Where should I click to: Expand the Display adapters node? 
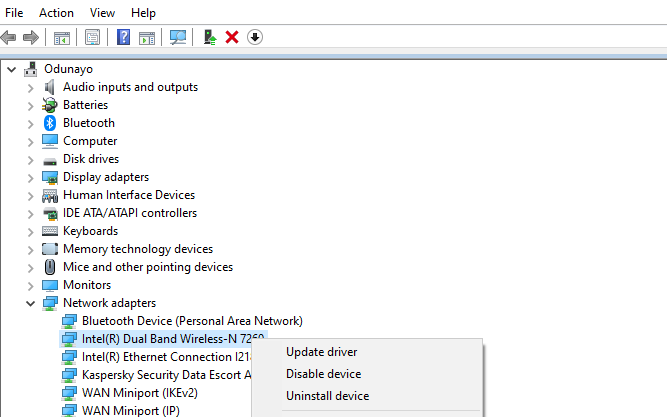pyautogui.click(x=31, y=178)
